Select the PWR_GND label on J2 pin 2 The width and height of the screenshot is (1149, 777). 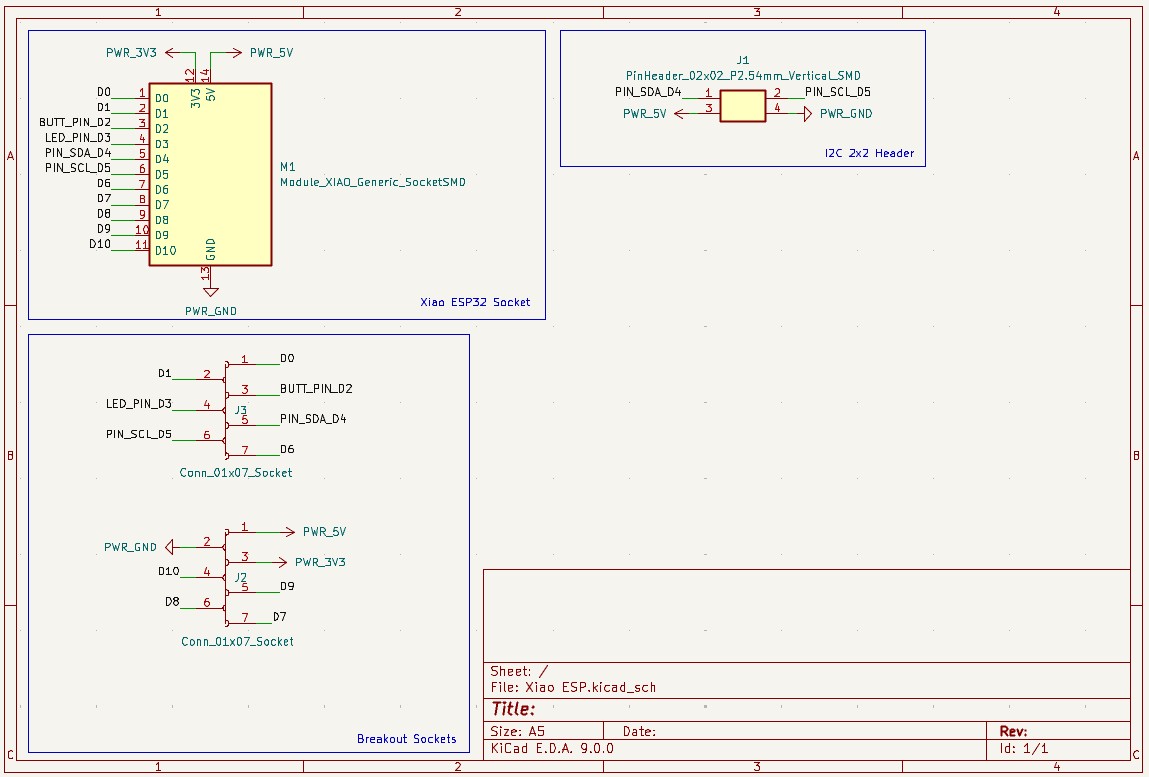(130, 547)
